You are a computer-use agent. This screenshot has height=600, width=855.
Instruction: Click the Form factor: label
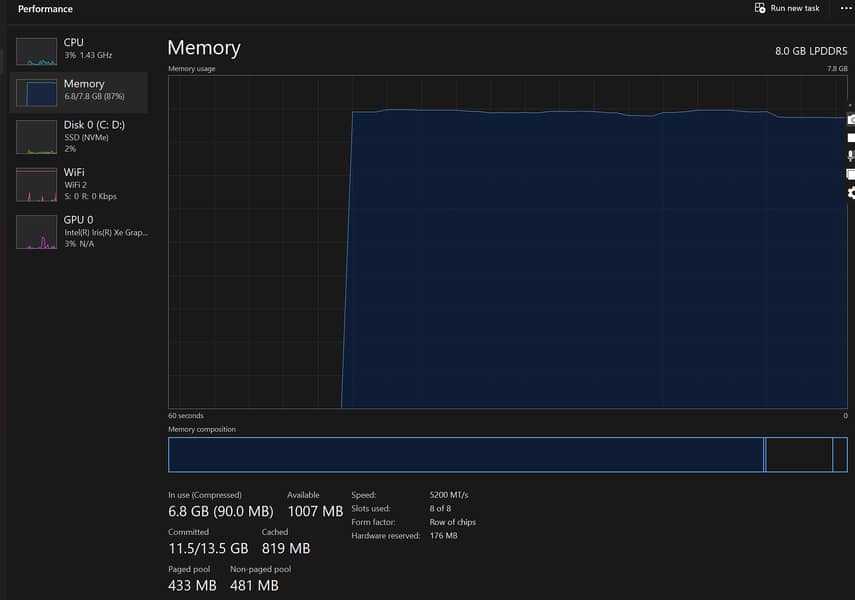[373, 522]
